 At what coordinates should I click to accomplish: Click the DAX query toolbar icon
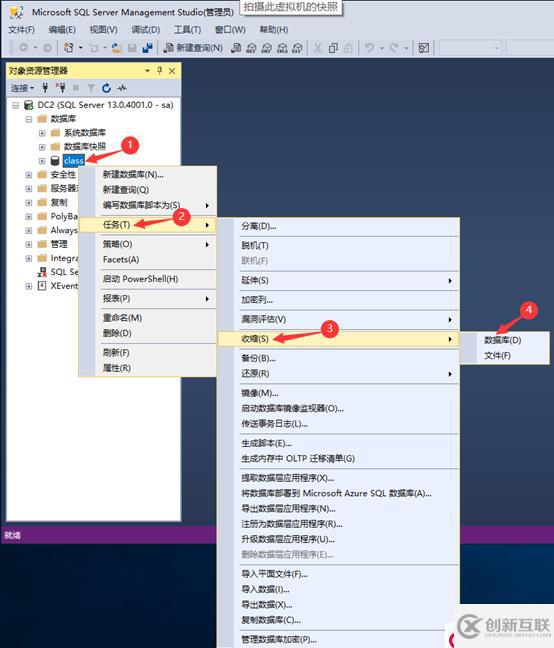point(297,48)
